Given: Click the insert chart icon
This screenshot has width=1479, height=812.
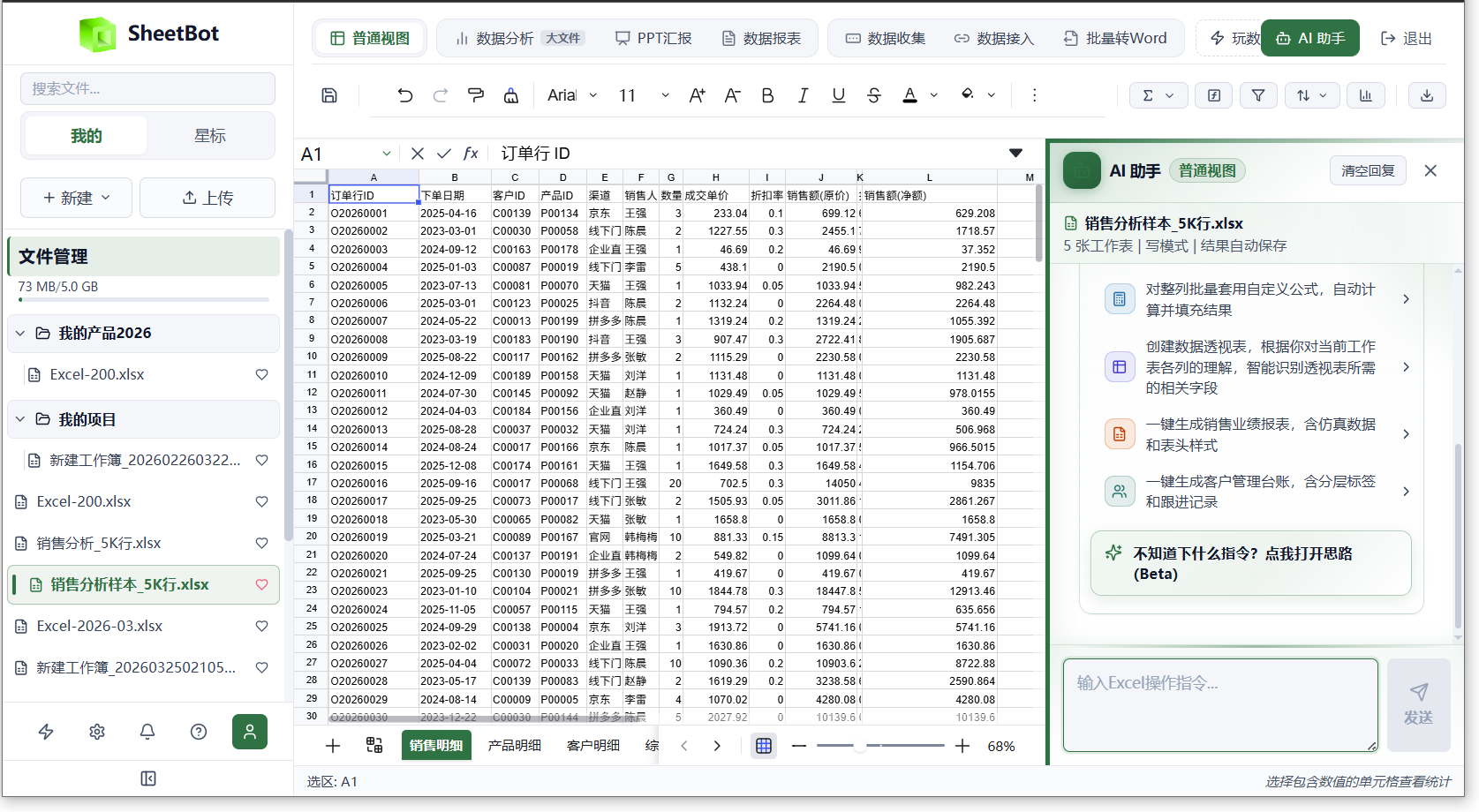Looking at the screenshot, I should point(1366,95).
